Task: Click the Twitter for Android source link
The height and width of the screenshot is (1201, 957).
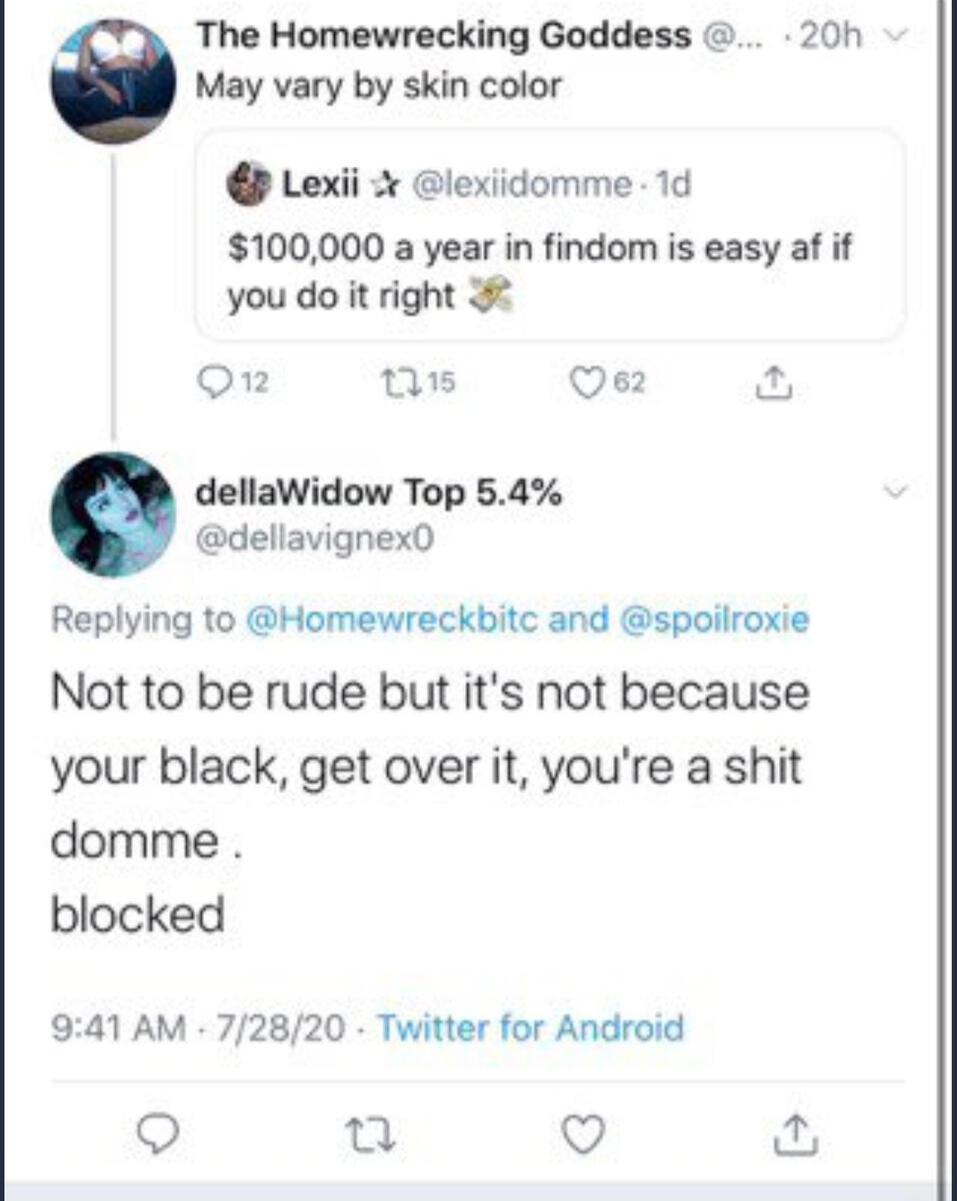Action: click(x=530, y=1028)
